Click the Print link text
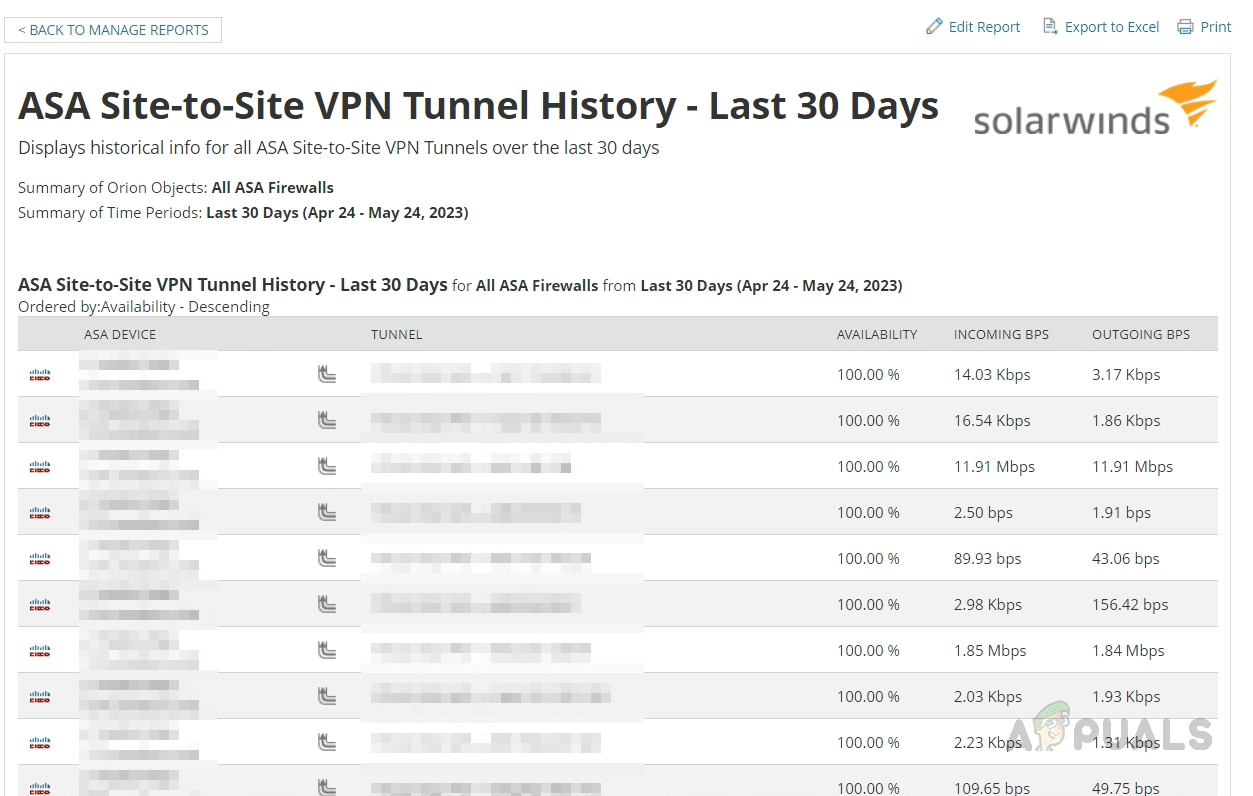 coord(1215,27)
